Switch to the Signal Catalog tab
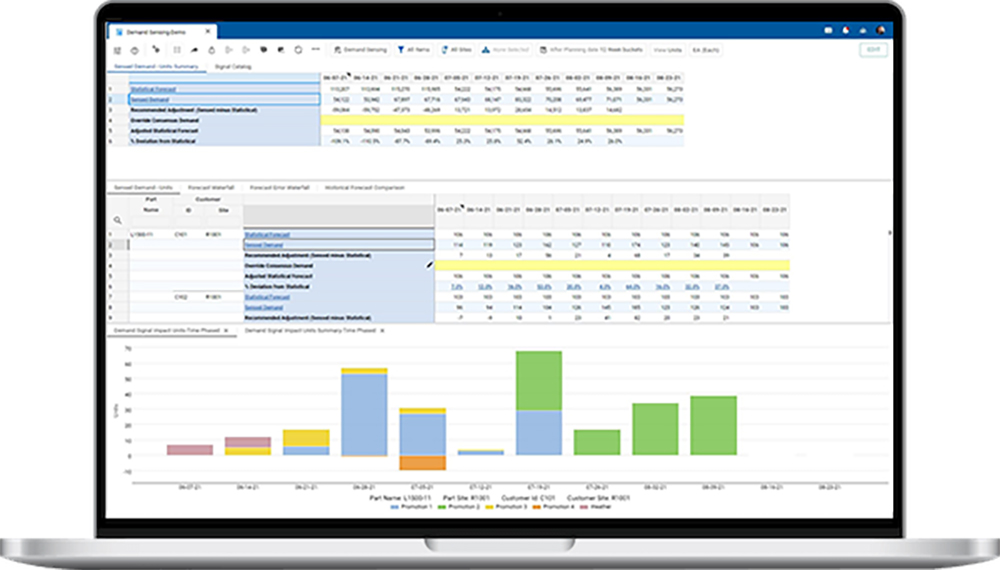 coord(233,67)
